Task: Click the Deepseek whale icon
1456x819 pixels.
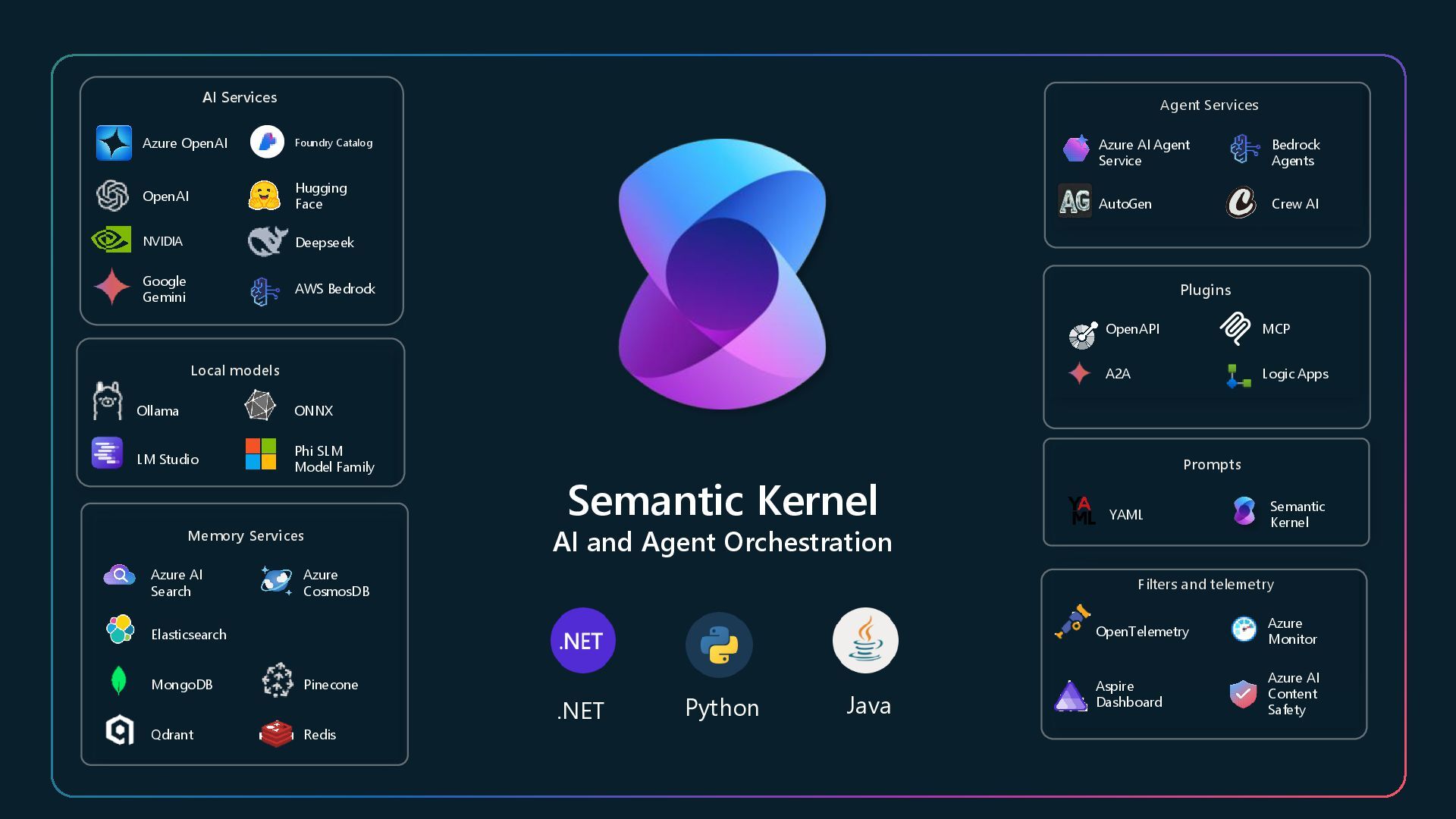Action: tap(267, 241)
